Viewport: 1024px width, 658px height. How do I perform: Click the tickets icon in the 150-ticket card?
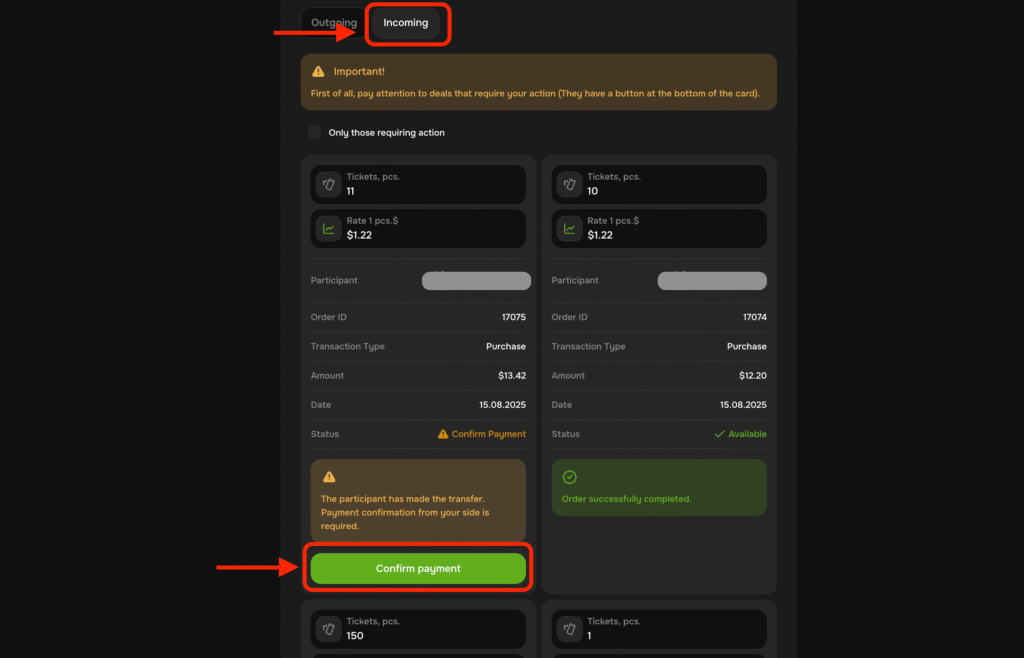click(329, 629)
